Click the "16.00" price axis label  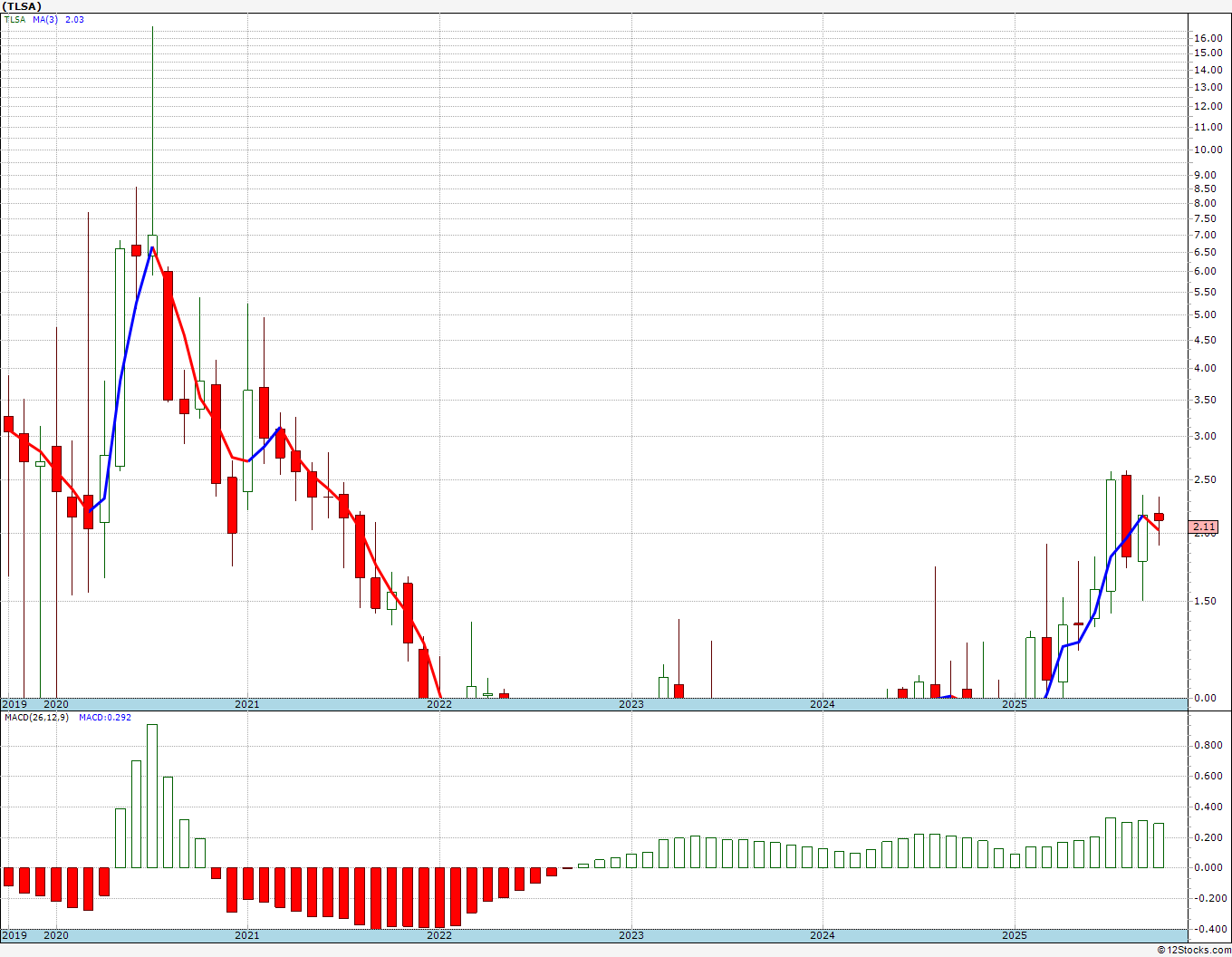point(1208,38)
